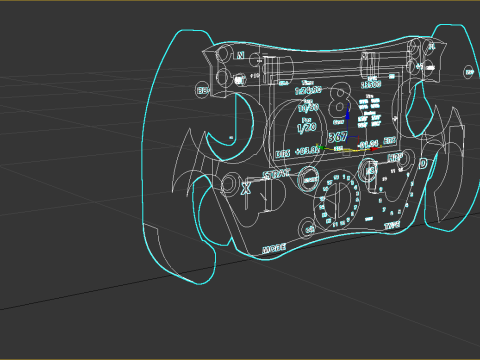The image size is (480, 360).
Task: Select the 1/20 position text
Action: [307, 127]
